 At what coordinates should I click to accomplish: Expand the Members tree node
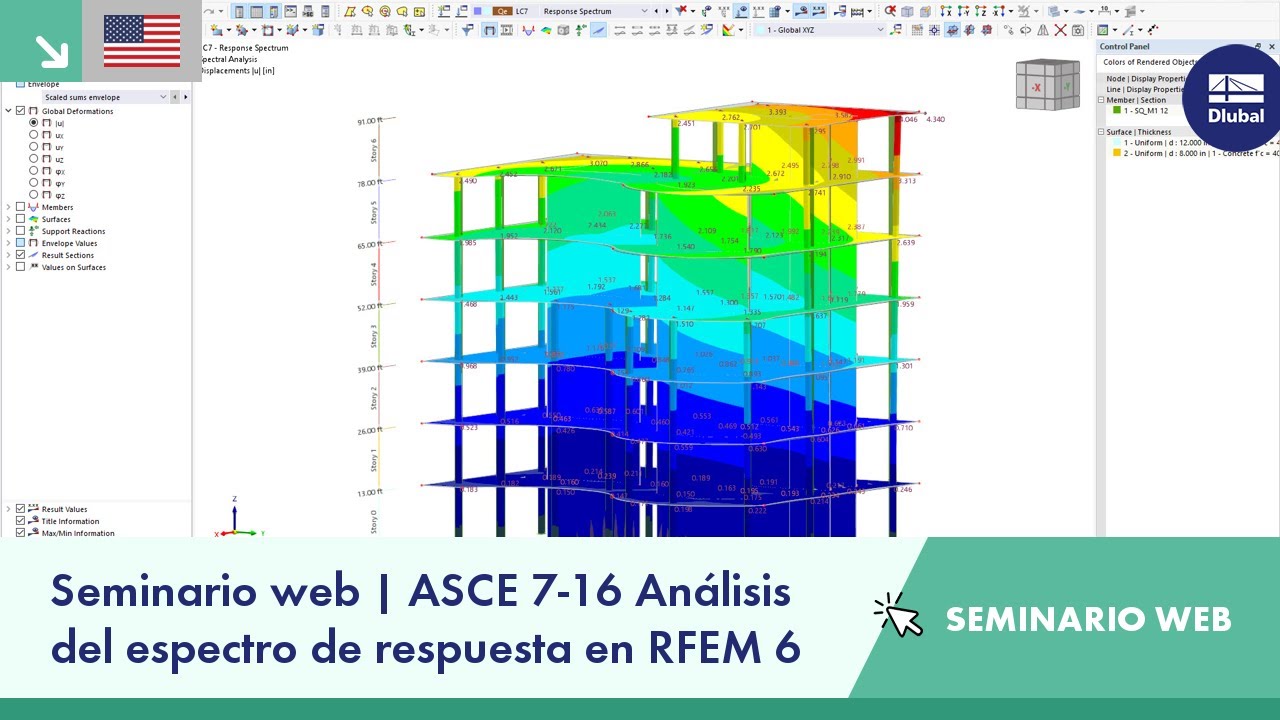pyautogui.click(x=8, y=207)
